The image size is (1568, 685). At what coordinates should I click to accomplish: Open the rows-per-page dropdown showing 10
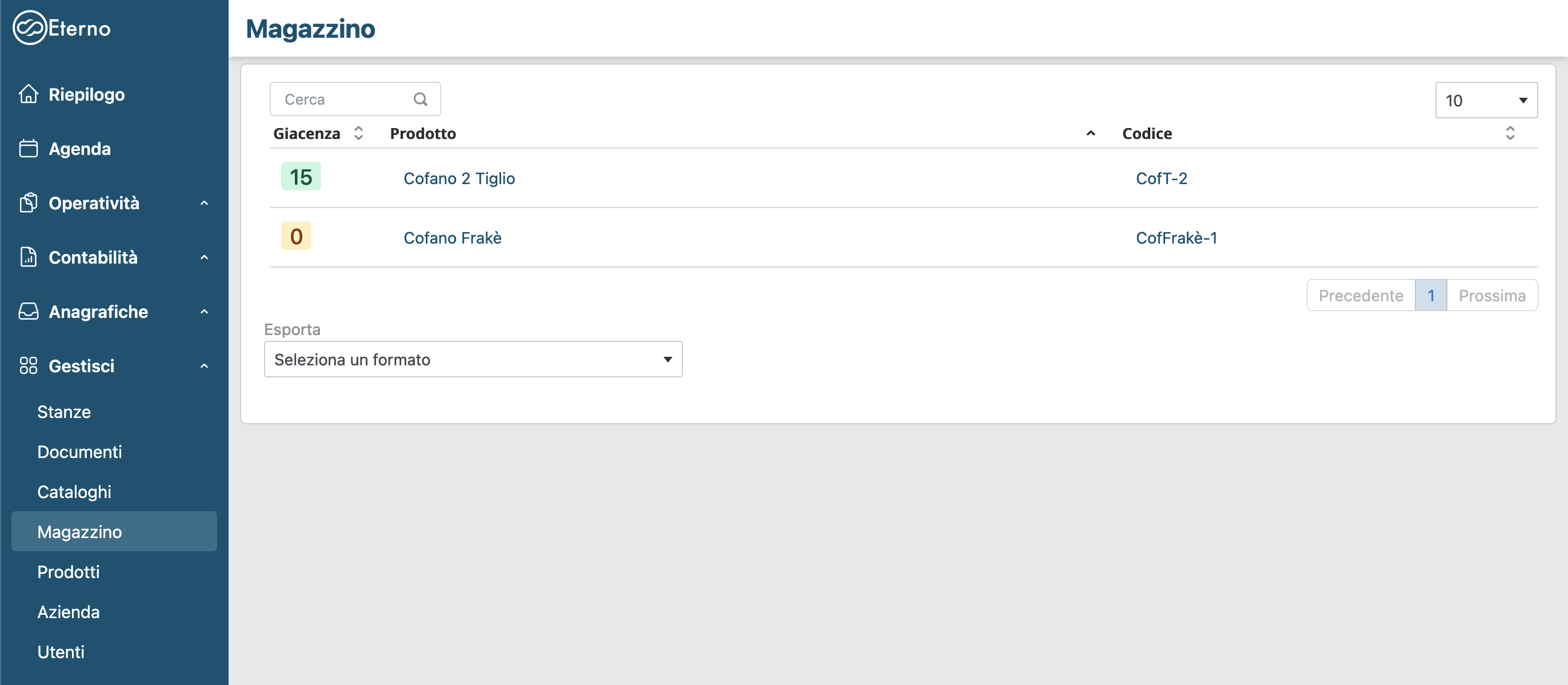(1486, 101)
